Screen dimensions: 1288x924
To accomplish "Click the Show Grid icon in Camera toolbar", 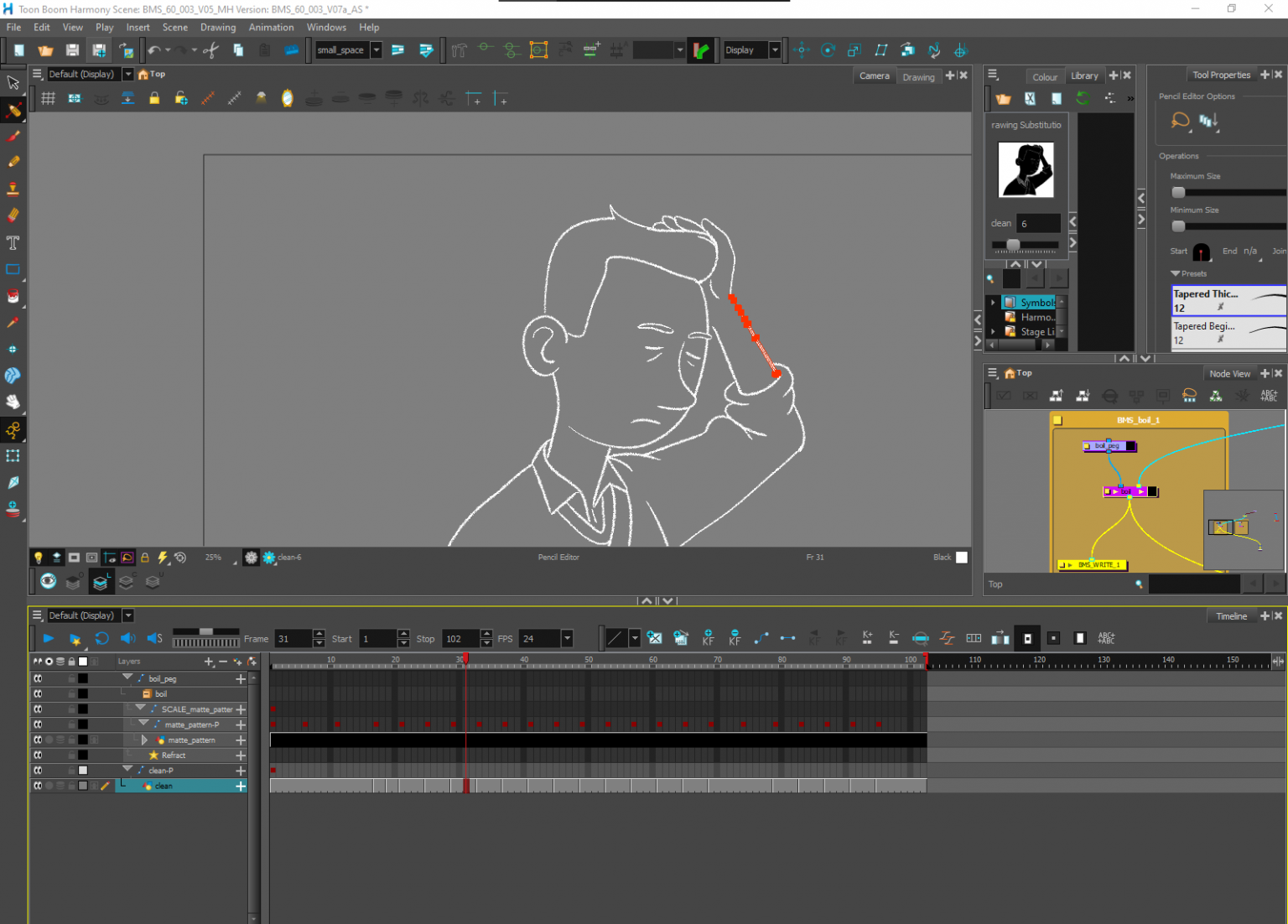I will pos(49,99).
